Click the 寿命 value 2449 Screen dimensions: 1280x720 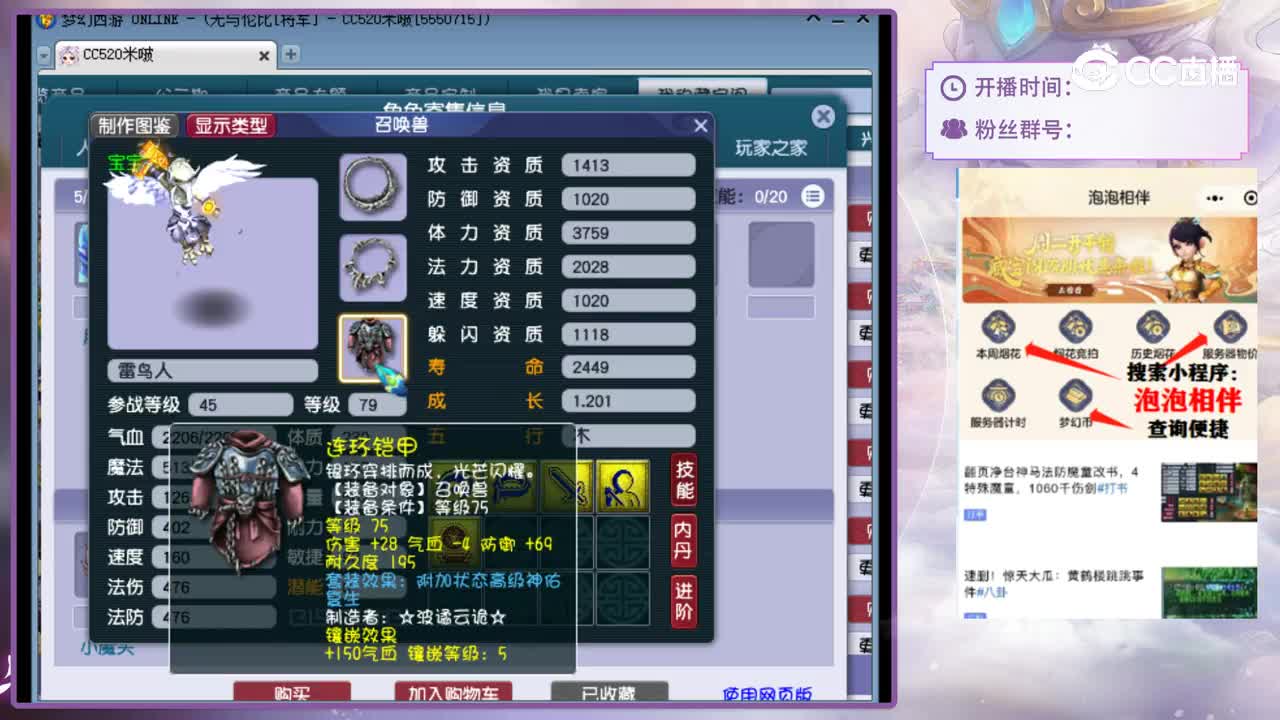628,367
